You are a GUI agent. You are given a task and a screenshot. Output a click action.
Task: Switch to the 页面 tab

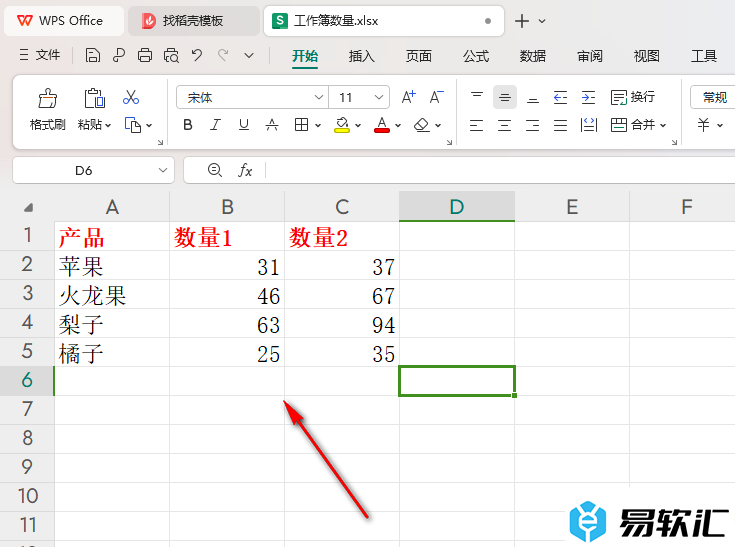click(x=419, y=56)
